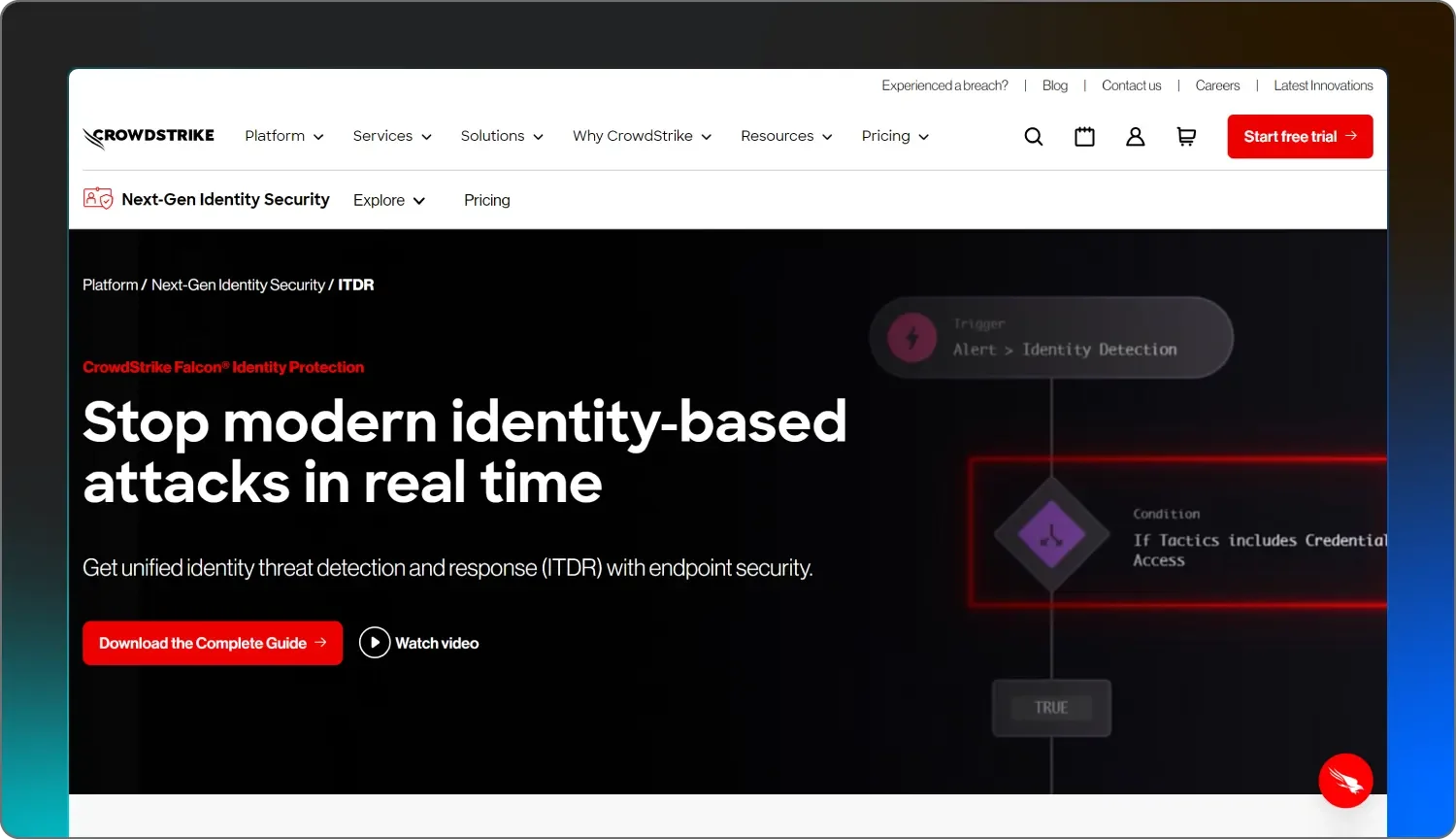Click the CrowdStrike logo
The image size is (1456, 839).
(x=149, y=137)
